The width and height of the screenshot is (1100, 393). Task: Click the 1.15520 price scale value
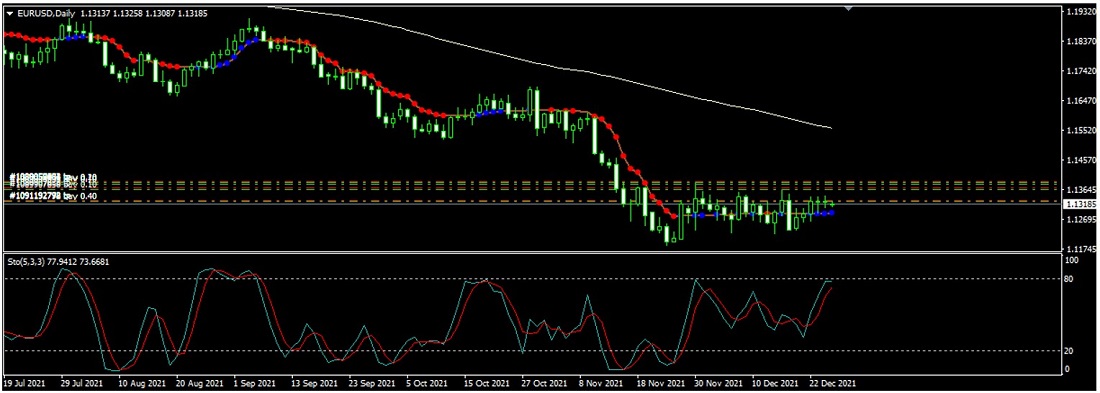[1081, 131]
